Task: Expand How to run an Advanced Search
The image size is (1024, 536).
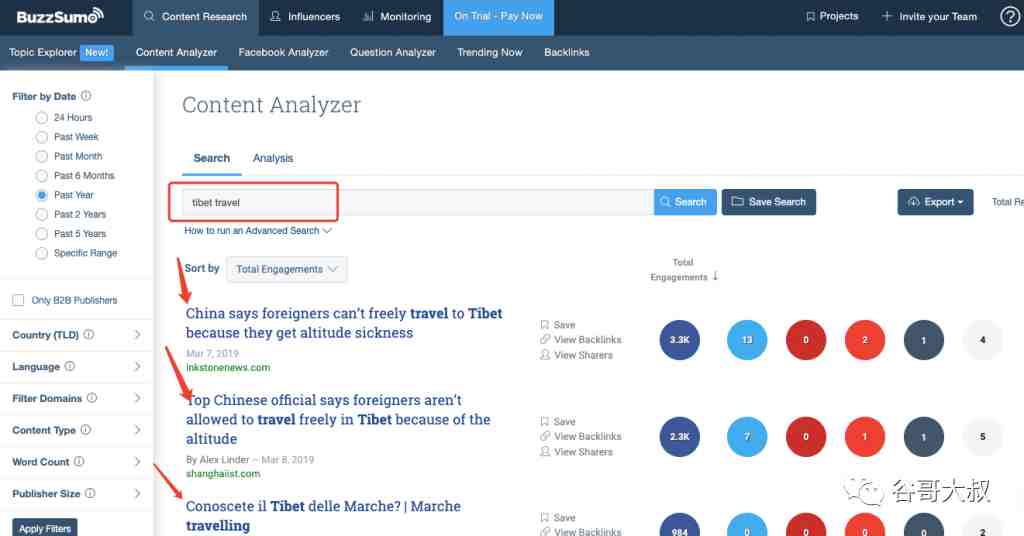Action: (x=258, y=230)
